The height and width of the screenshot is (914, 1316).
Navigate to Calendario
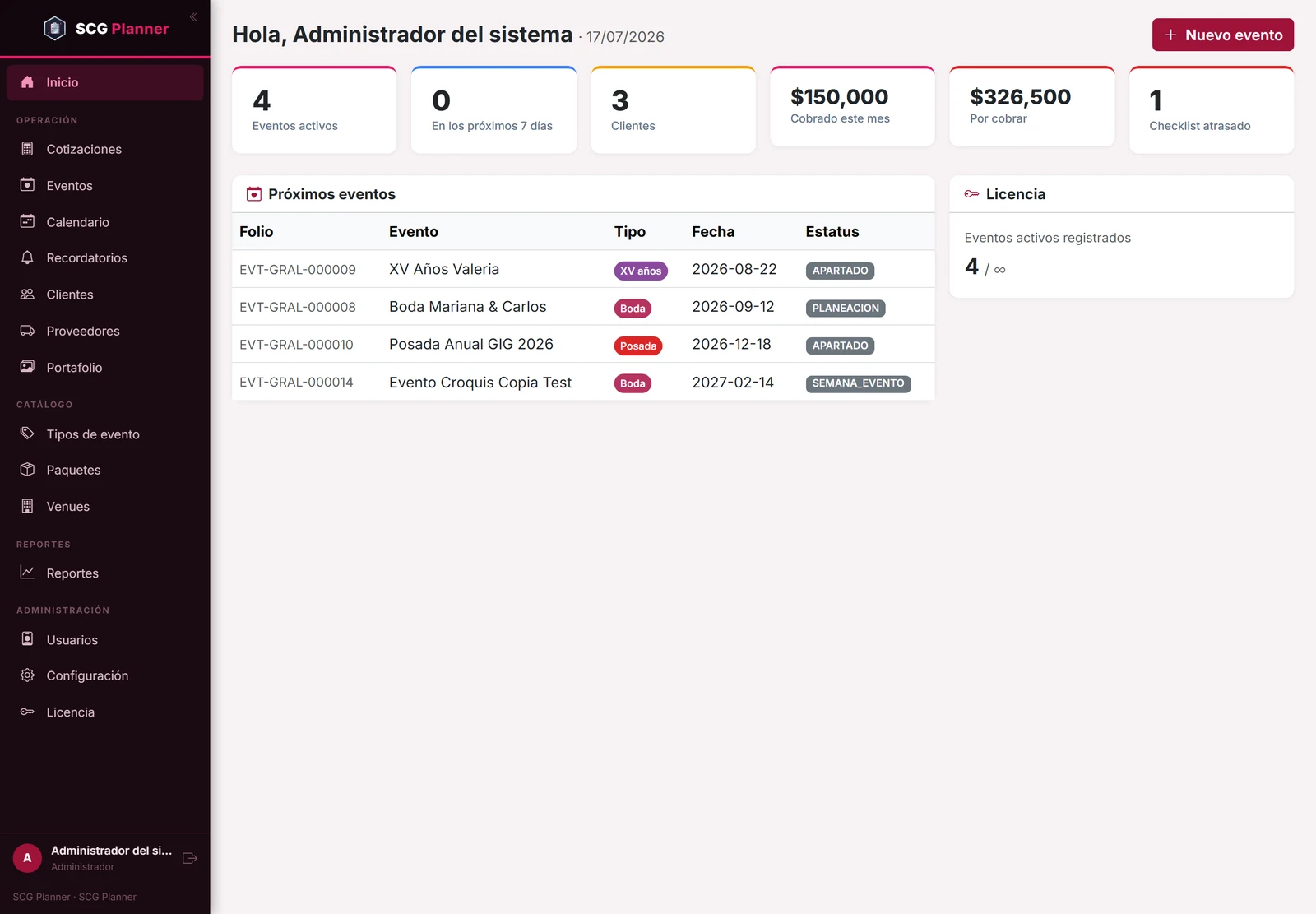pos(105,221)
